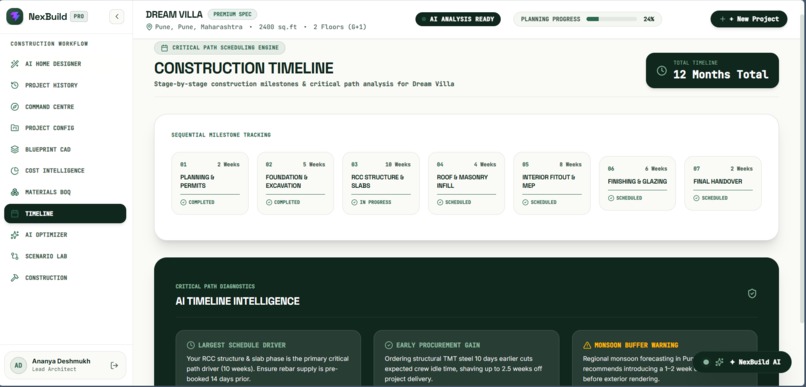
Task: Click the 24% progress value
Action: click(x=649, y=19)
